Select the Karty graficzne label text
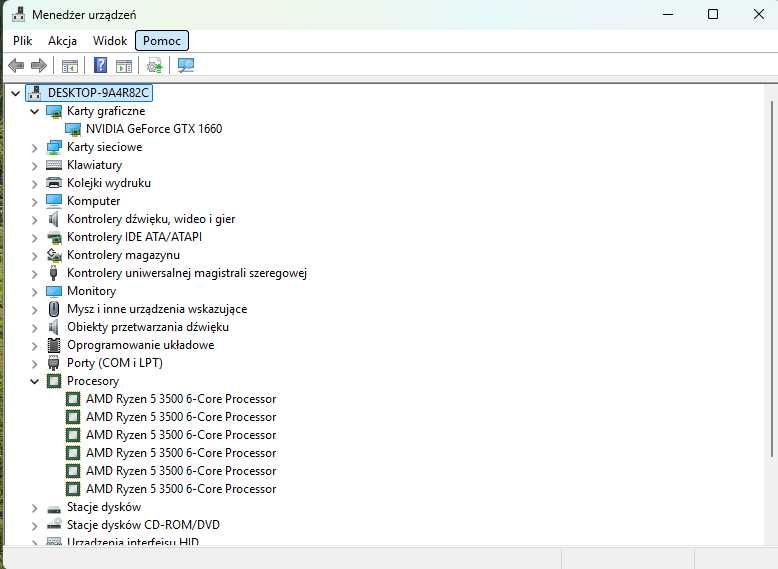The height and width of the screenshot is (569, 778). [x=106, y=111]
